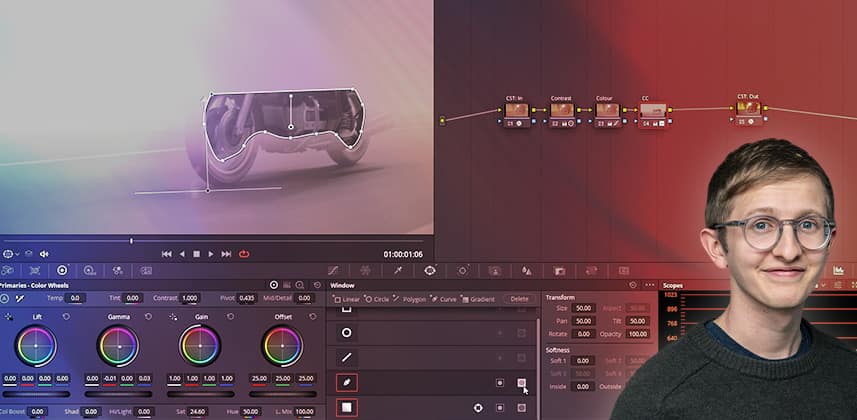The image size is (857, 420).
Task: Add a Linear window
Action: tap(347, 299)
